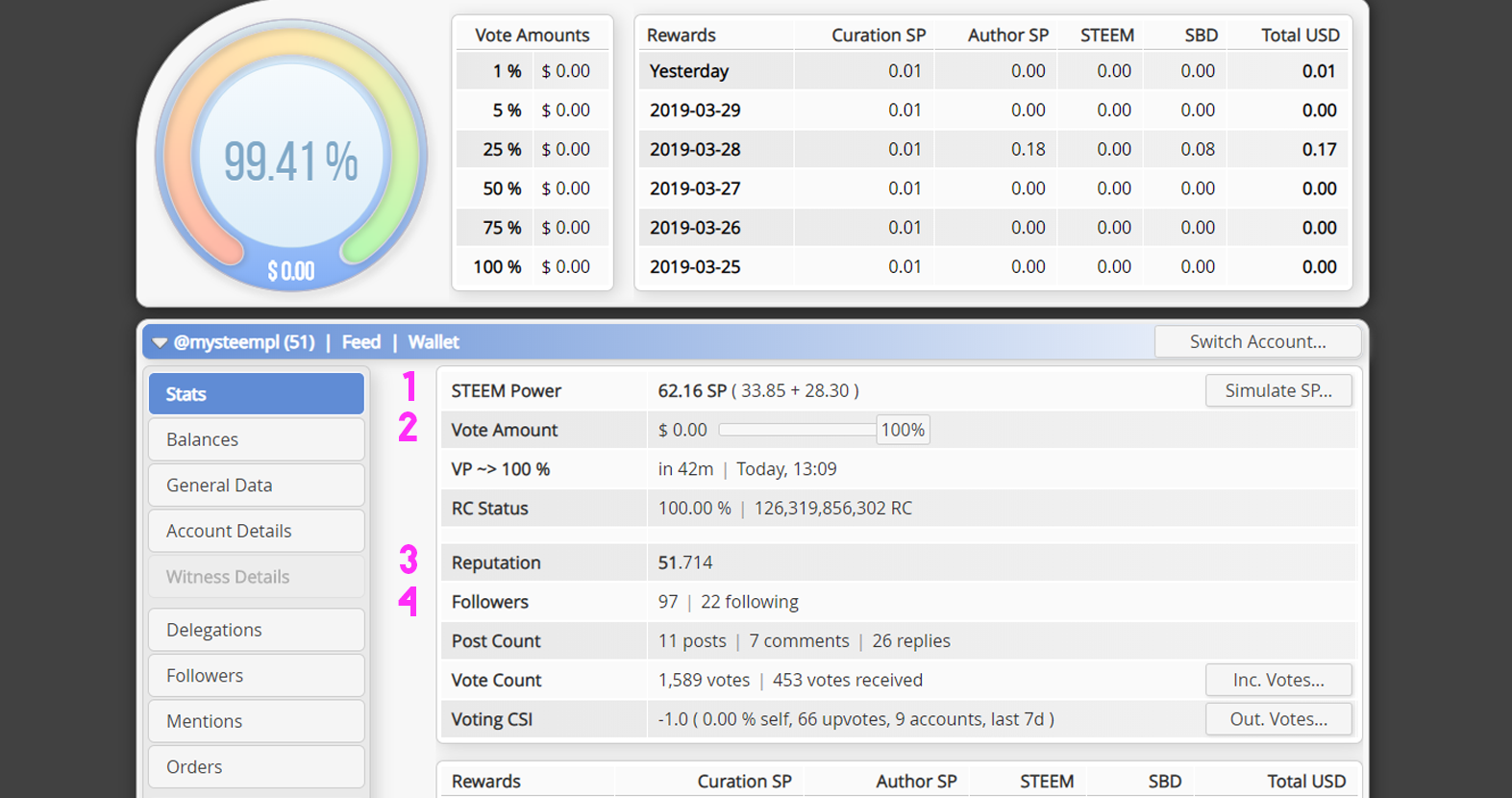
Task: Click the 2019-03-26 rewards row
Action: (x=994, y=228)
